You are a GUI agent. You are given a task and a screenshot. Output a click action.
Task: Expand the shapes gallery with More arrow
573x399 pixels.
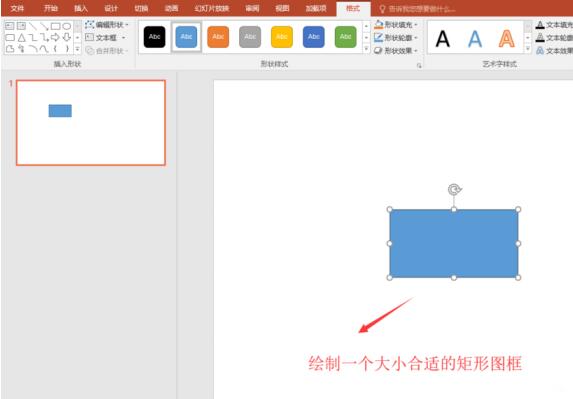click(x=77, y=49)
